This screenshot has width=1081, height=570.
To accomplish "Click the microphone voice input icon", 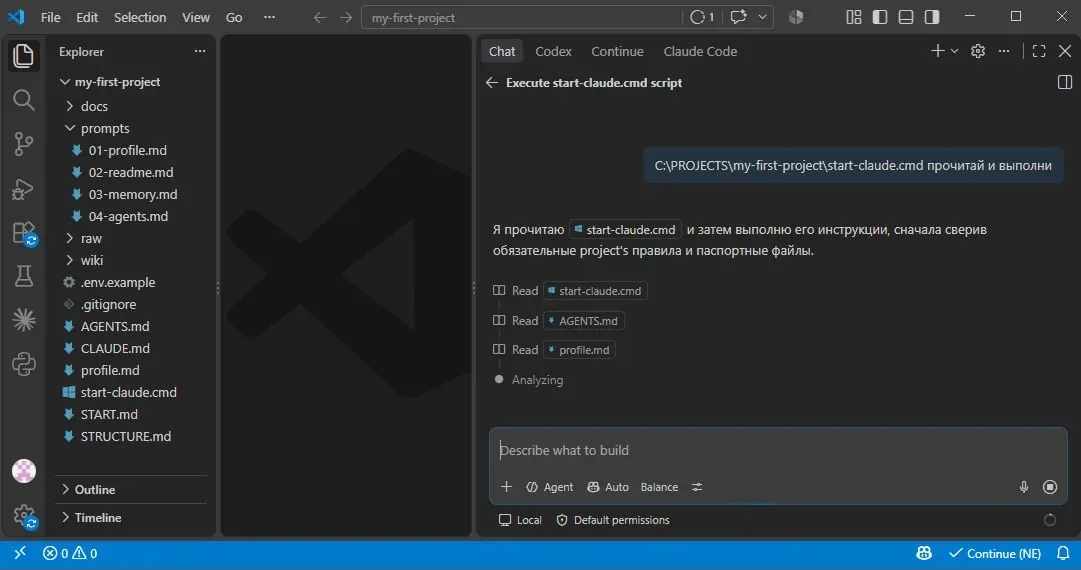I will click(x=1024, y=487).
